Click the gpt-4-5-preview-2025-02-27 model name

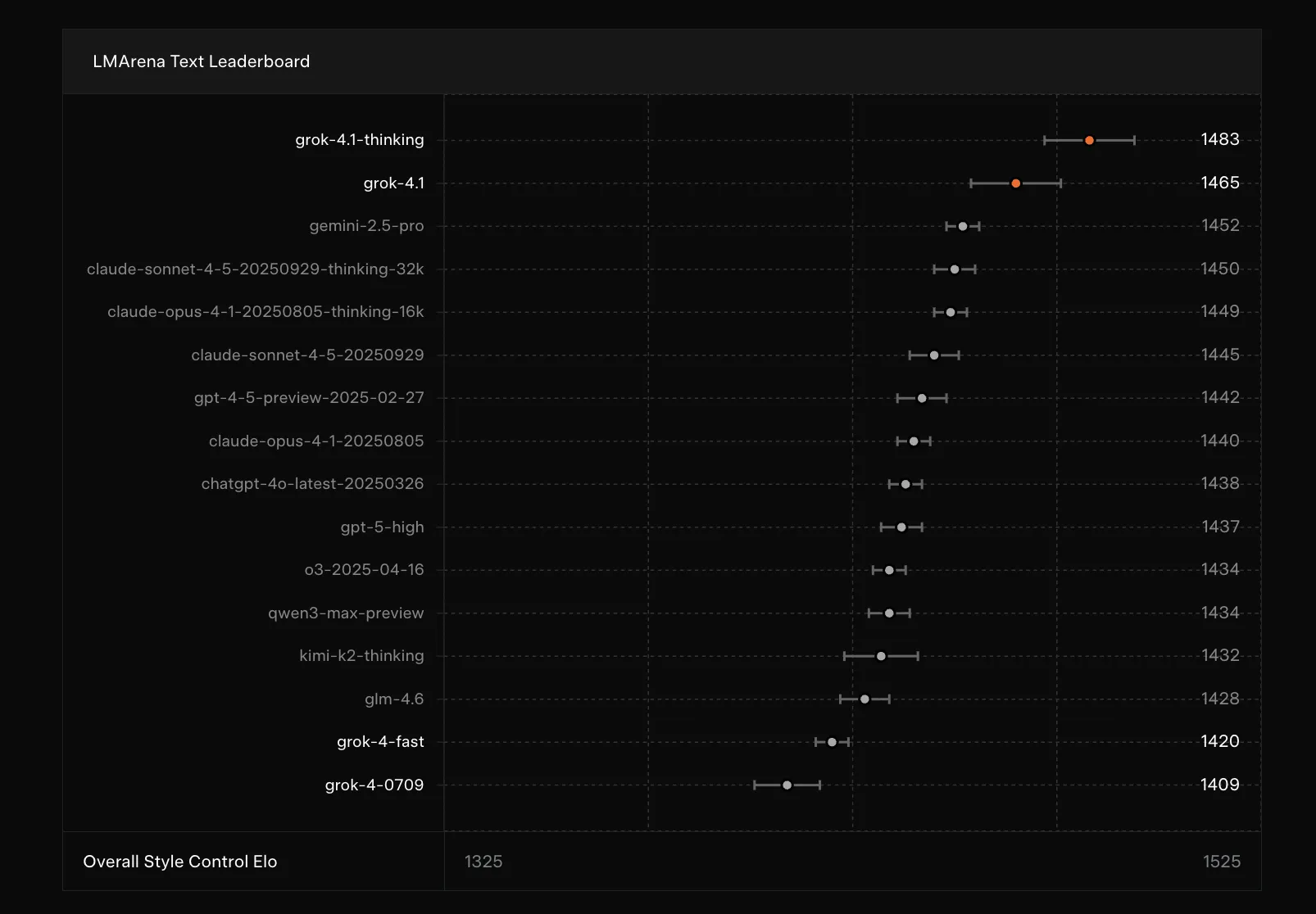coord(309,398)
